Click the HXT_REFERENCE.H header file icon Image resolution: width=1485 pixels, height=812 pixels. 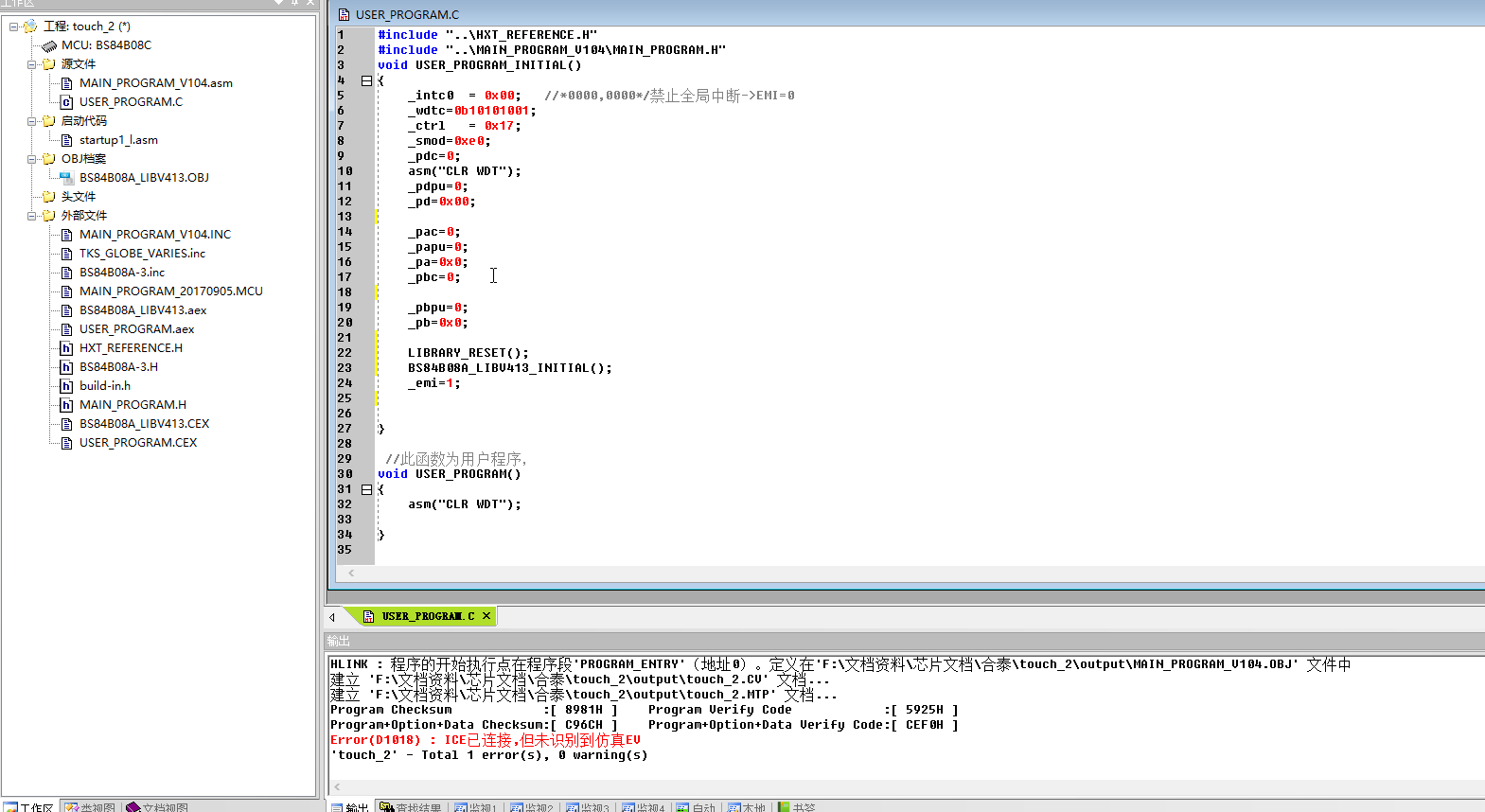coord(66,348)
